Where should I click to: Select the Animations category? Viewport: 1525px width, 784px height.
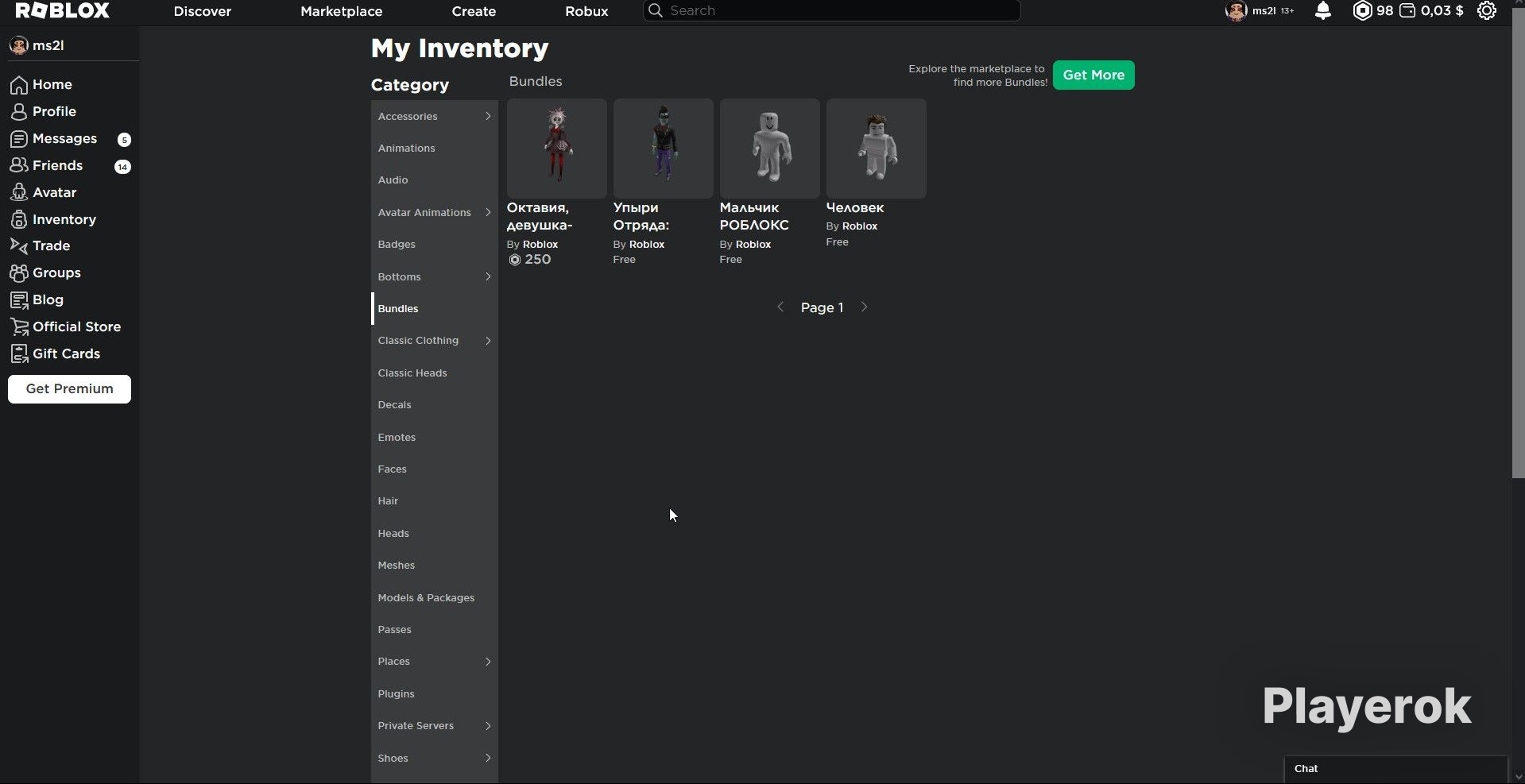tap(435, 149)
